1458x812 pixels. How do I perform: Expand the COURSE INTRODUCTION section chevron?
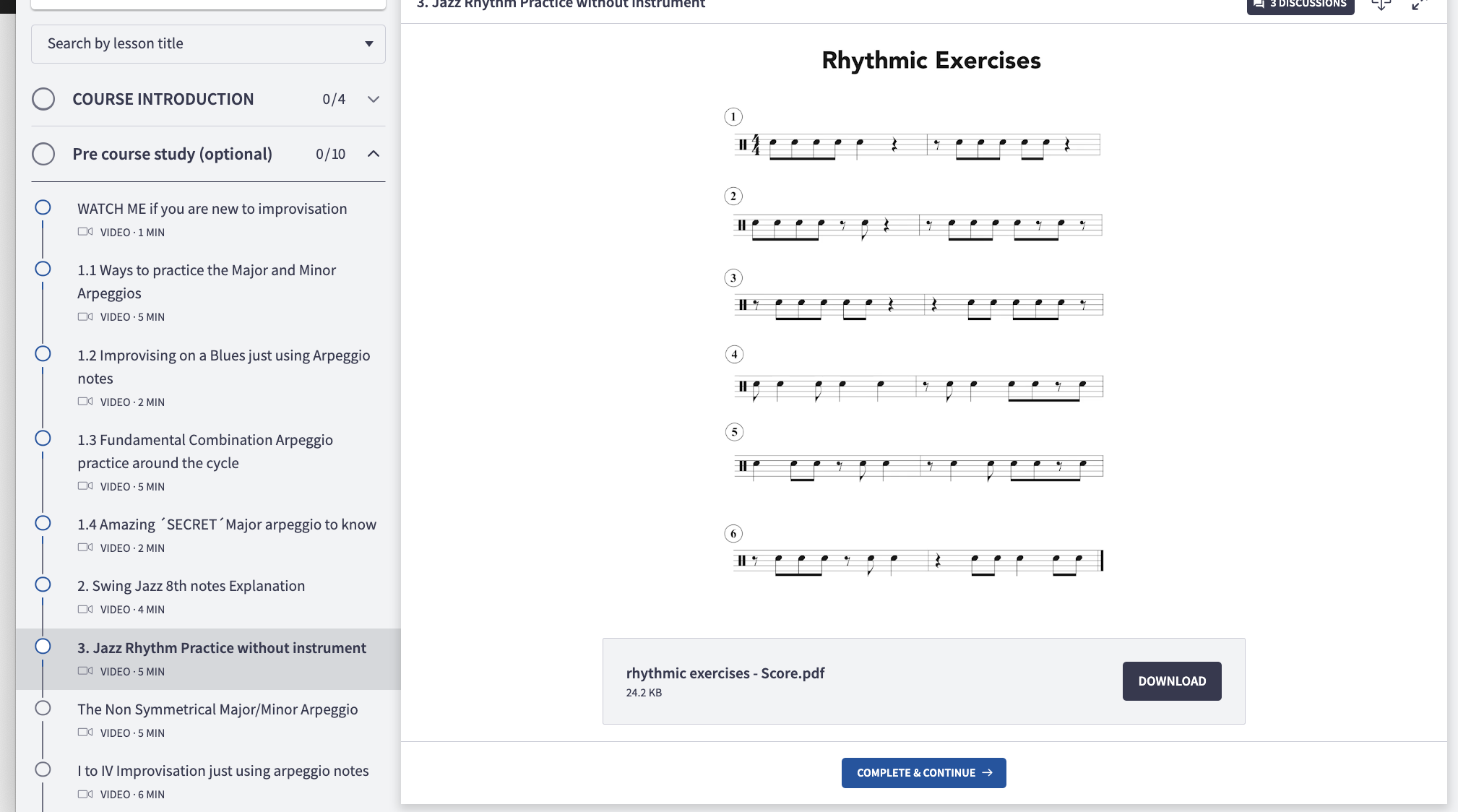click(x=373, y=99)
